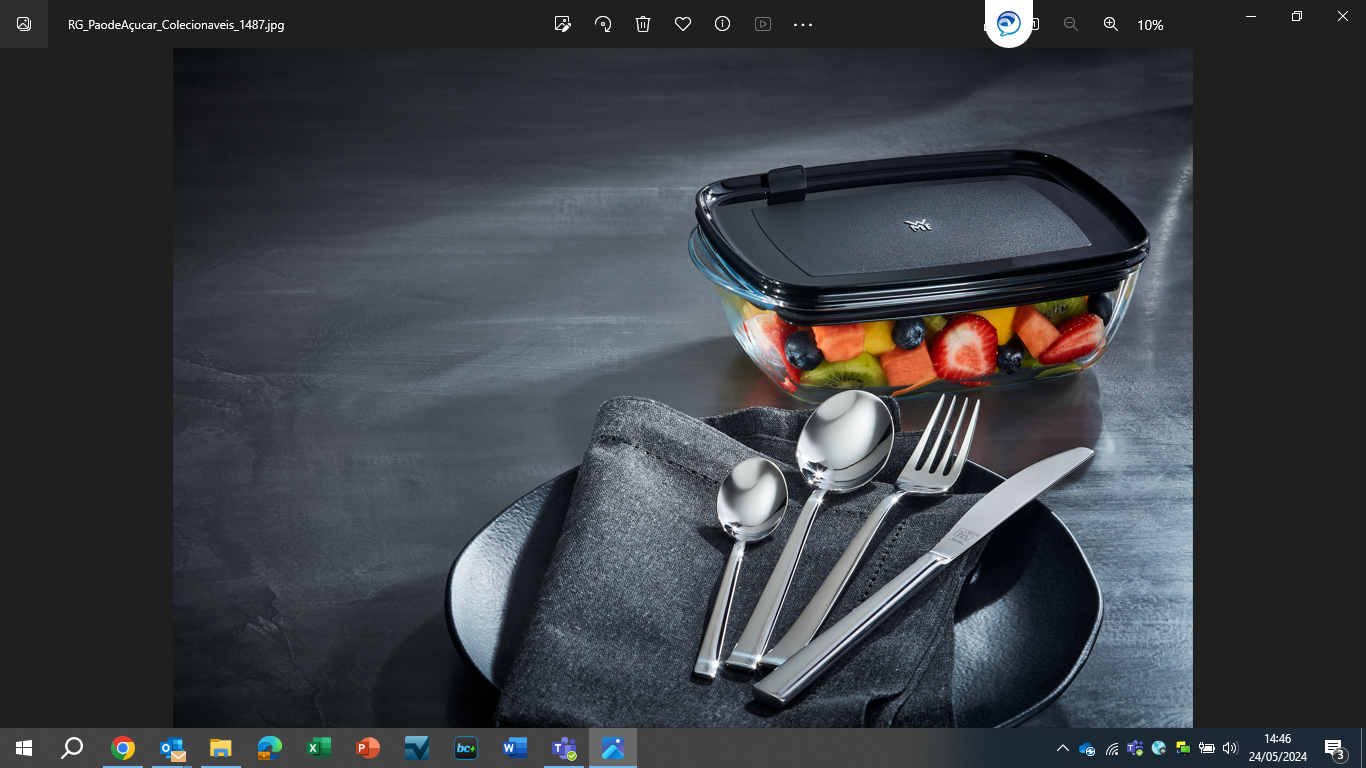
Task: Delete the photo with the trash icon
Action: coord(643,24)
